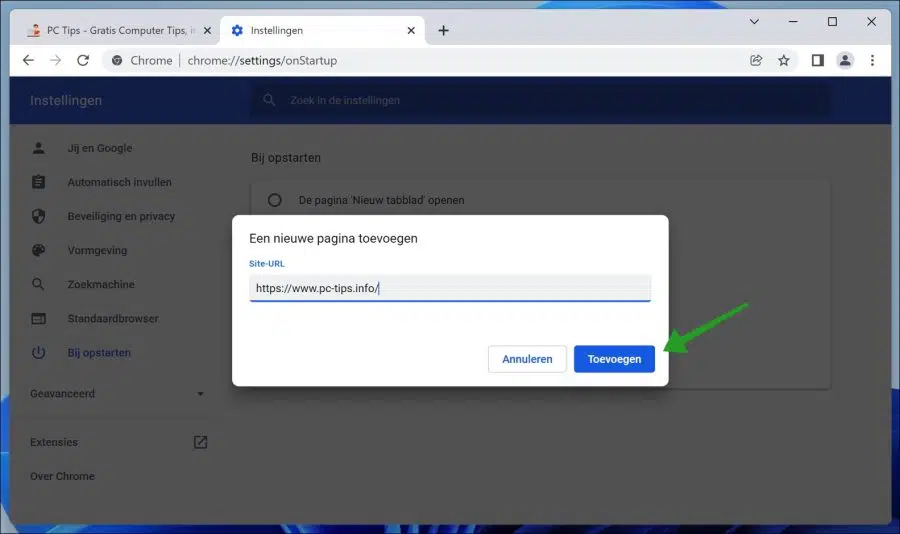Expand the Geavanceerd section
Screen dimensions: 900x534
point(117,394)
